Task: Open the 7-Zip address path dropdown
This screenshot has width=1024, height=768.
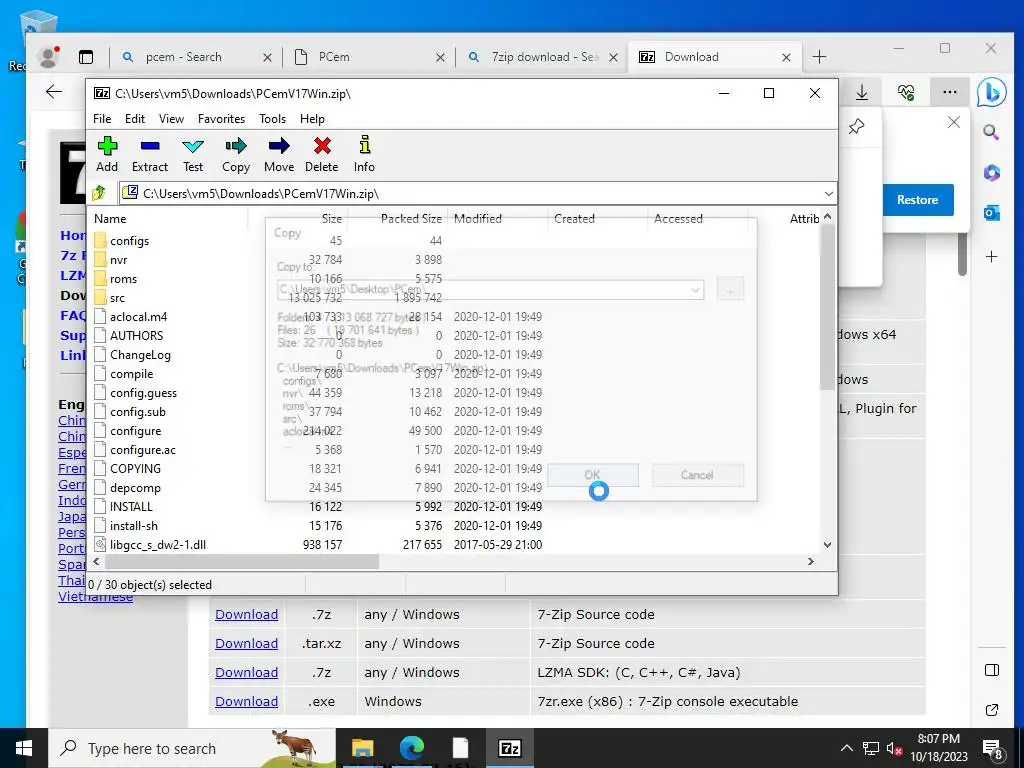Action: pyautogui.click(x=828, y=193)
